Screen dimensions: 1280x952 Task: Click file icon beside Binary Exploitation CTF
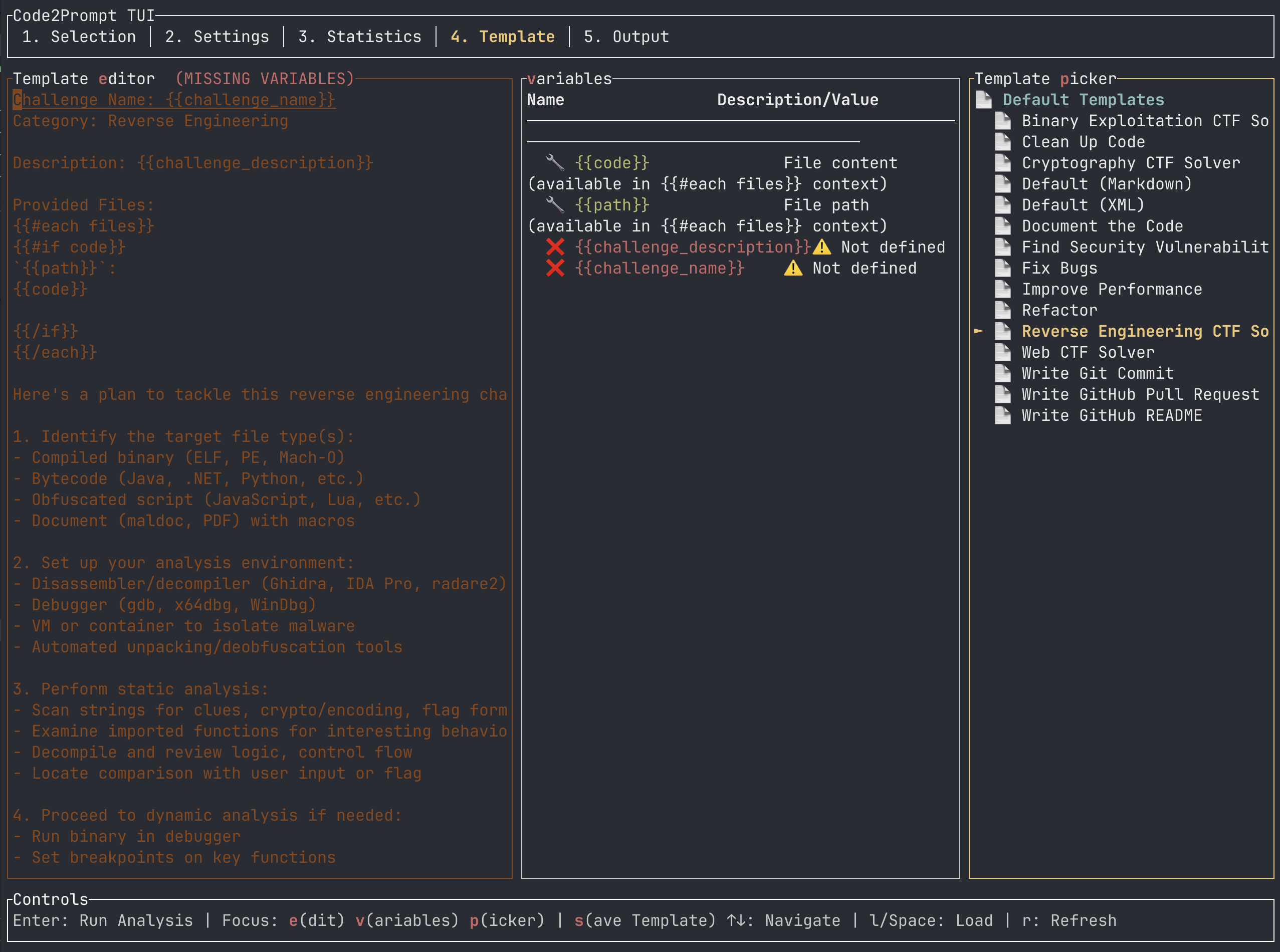click(x=1003, y=121)
